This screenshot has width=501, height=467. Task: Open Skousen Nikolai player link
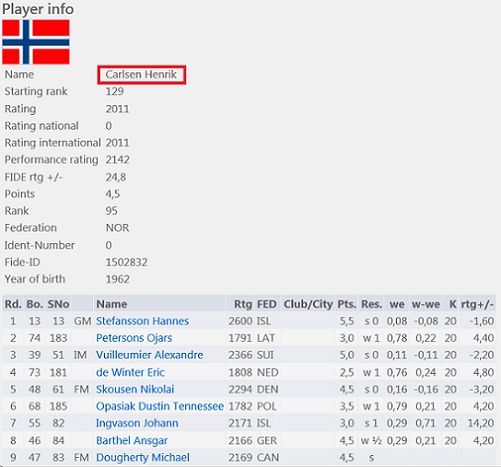coord(135,389)
